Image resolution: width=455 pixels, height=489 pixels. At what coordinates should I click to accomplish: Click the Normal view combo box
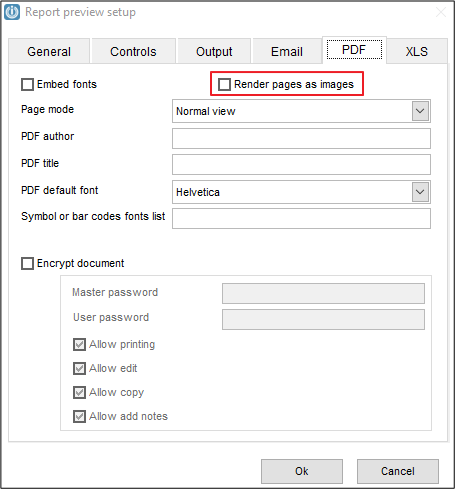point(301,111)
